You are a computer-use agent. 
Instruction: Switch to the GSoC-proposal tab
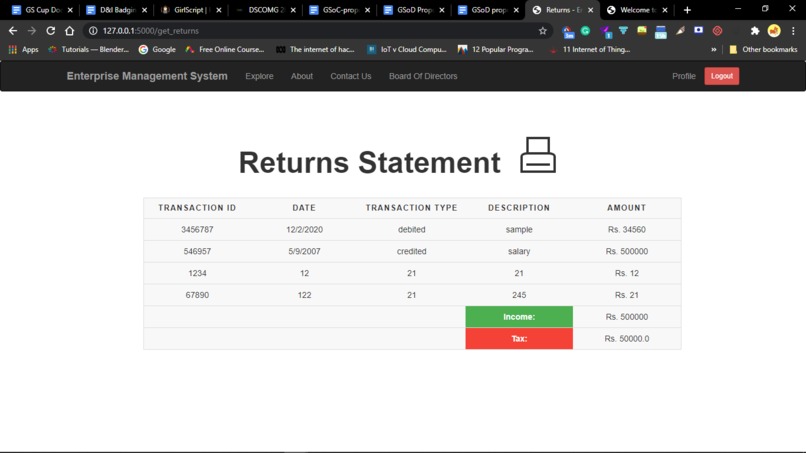[x=340, y=10]
